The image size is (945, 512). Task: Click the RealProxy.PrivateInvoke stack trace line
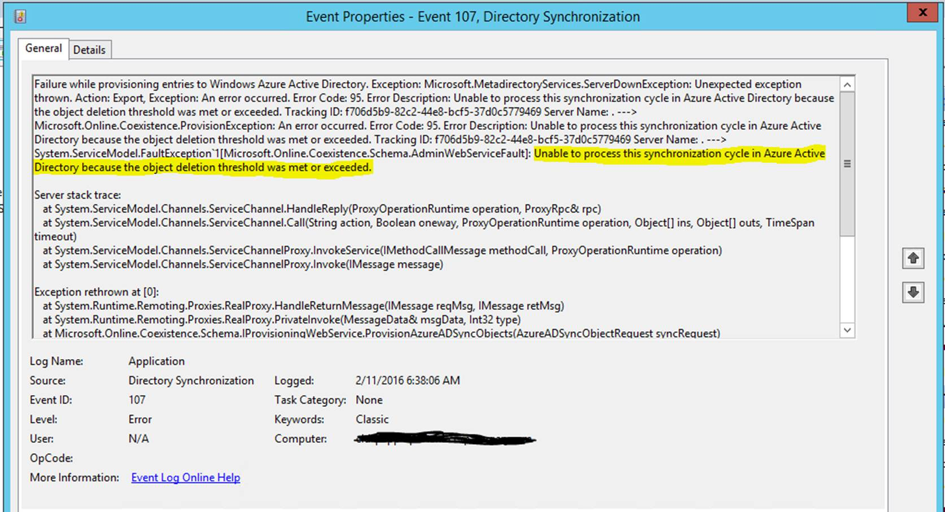281,320
